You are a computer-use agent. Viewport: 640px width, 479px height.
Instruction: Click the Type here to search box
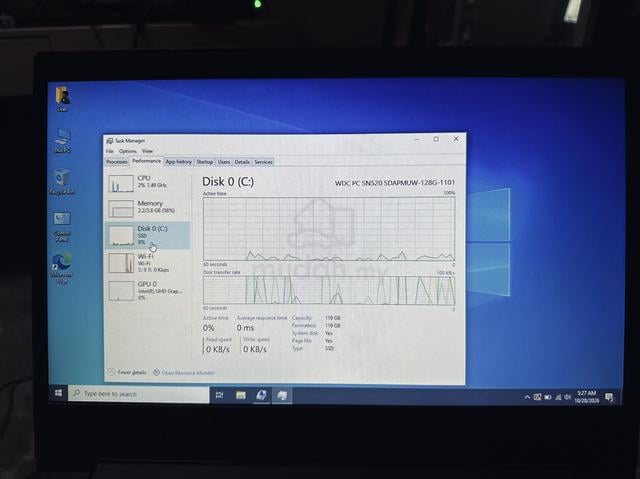[x=139, y=394]
